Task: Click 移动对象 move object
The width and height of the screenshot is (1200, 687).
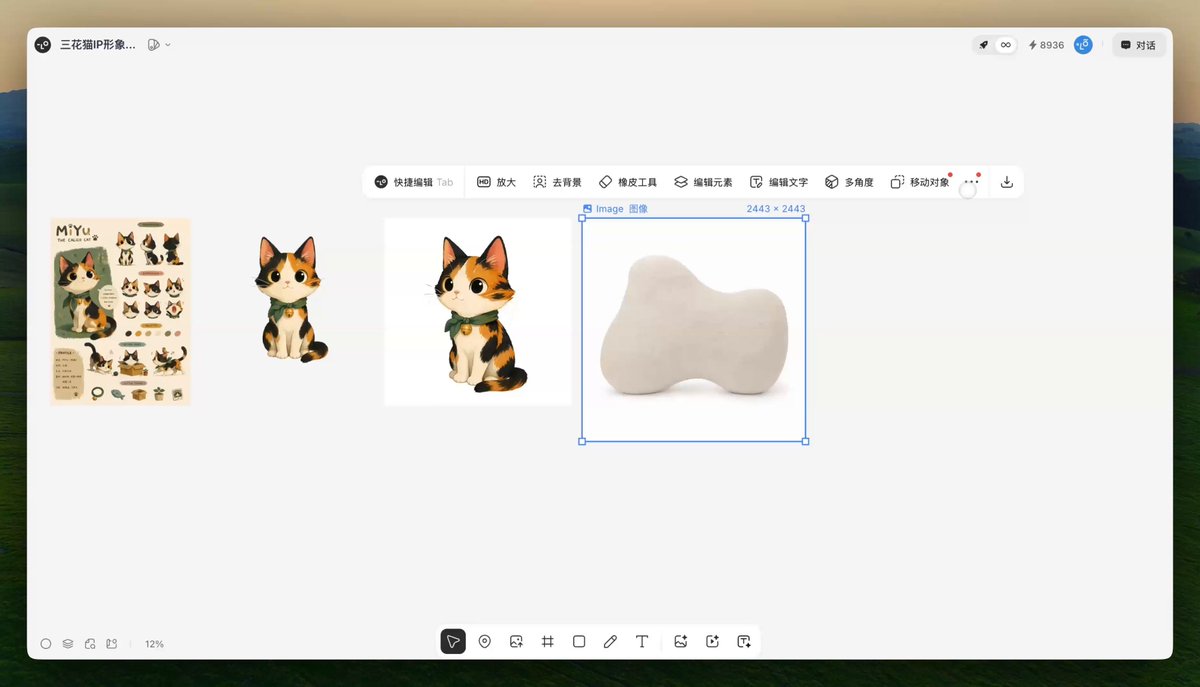Action: click(x=920, y=182)
